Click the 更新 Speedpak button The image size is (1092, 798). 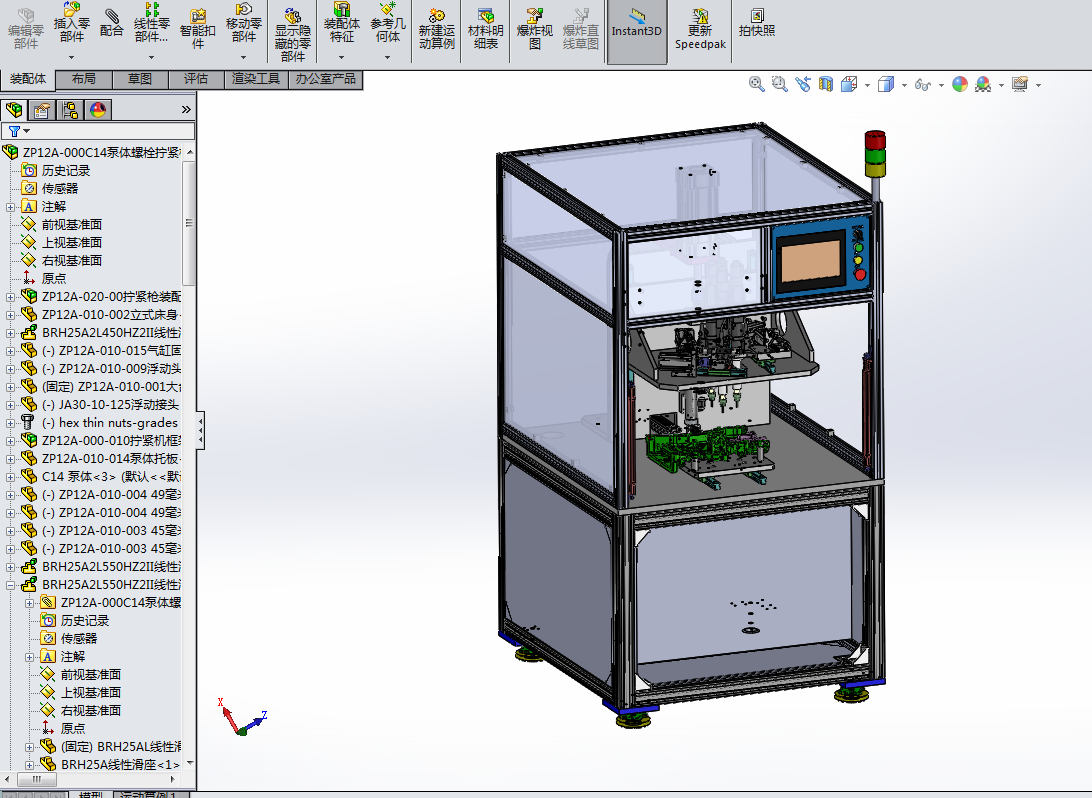701,28
